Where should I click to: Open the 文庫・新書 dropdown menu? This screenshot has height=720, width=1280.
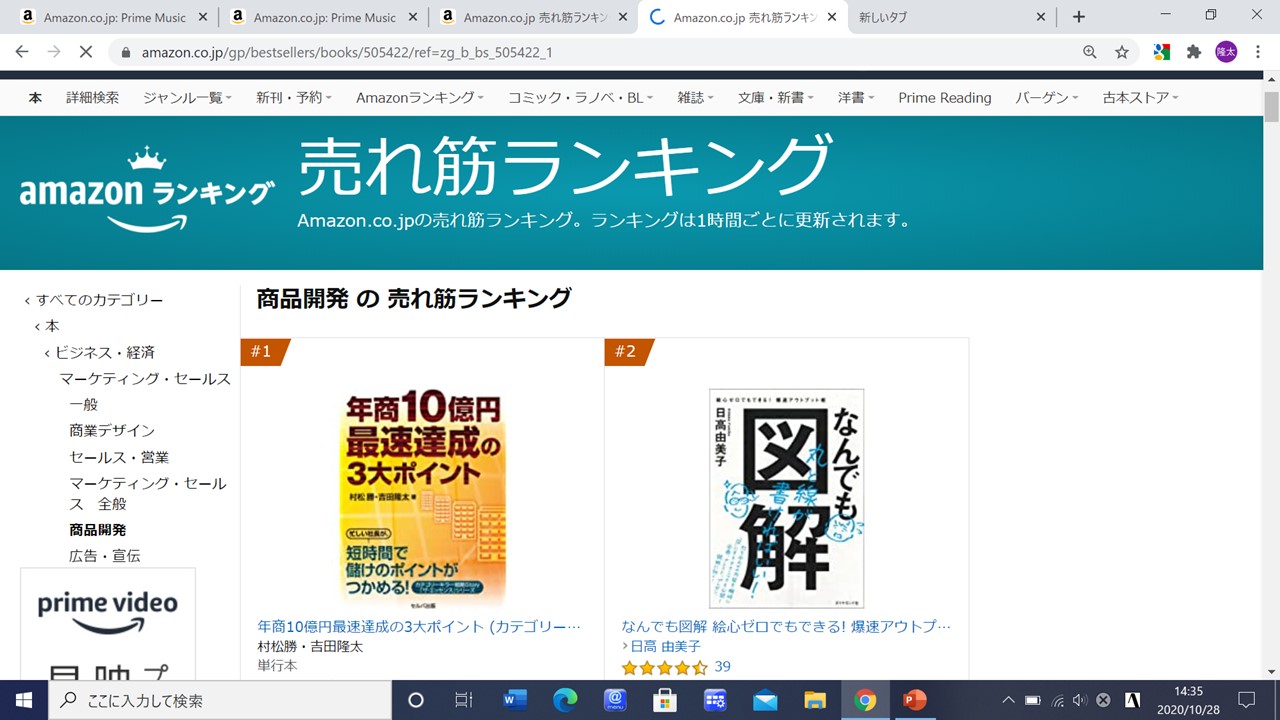point(776,97)
